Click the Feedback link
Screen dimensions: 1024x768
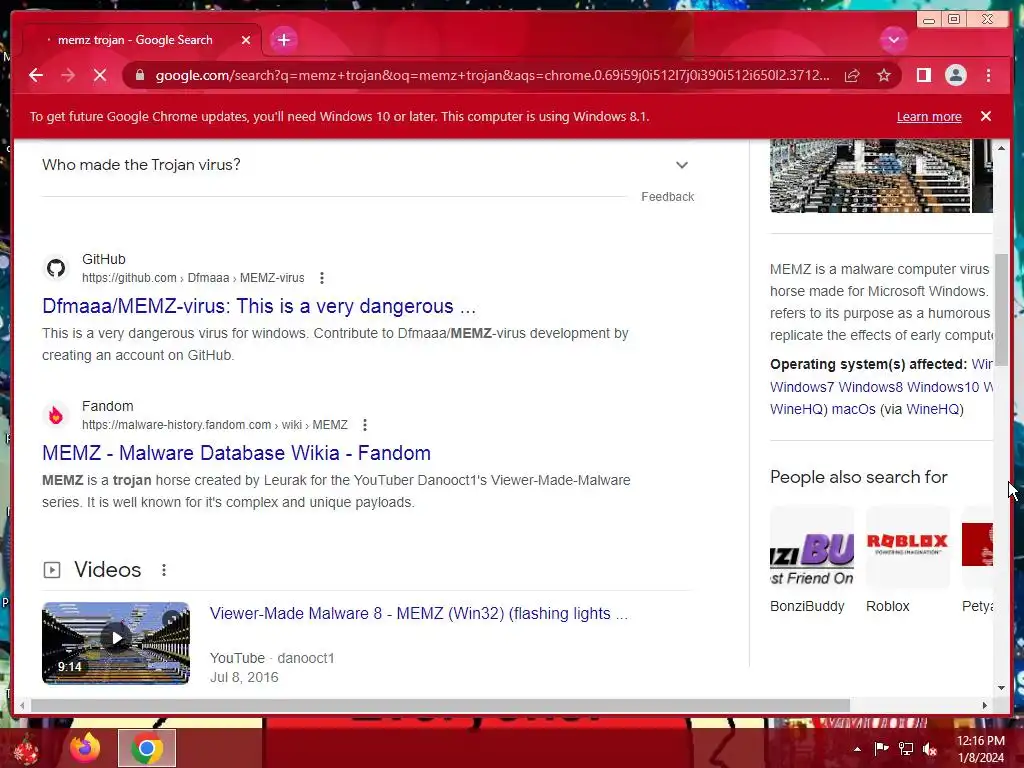coord(667,197)
